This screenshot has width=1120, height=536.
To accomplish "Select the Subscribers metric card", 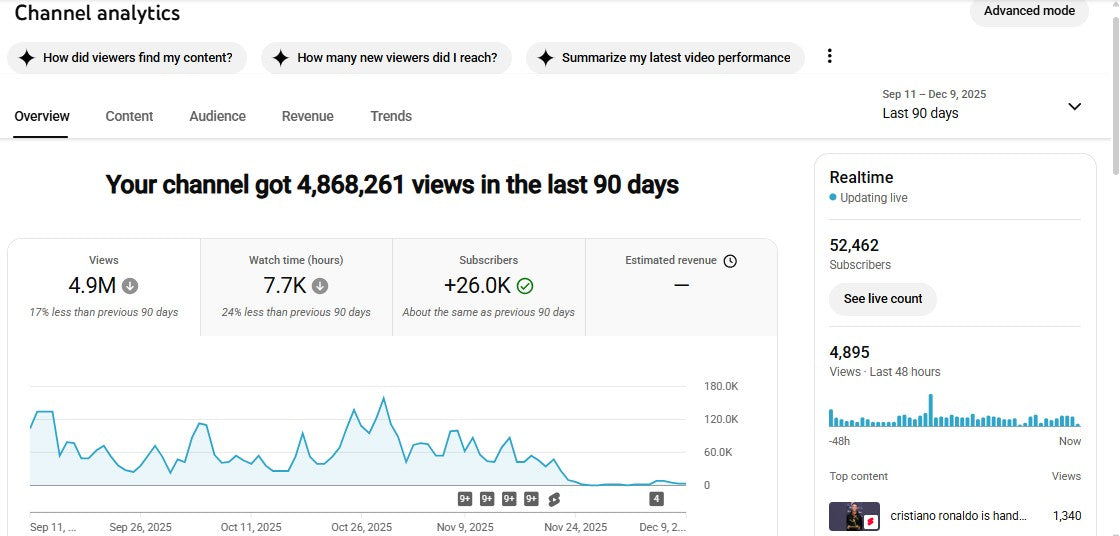I will coord(488,287).
